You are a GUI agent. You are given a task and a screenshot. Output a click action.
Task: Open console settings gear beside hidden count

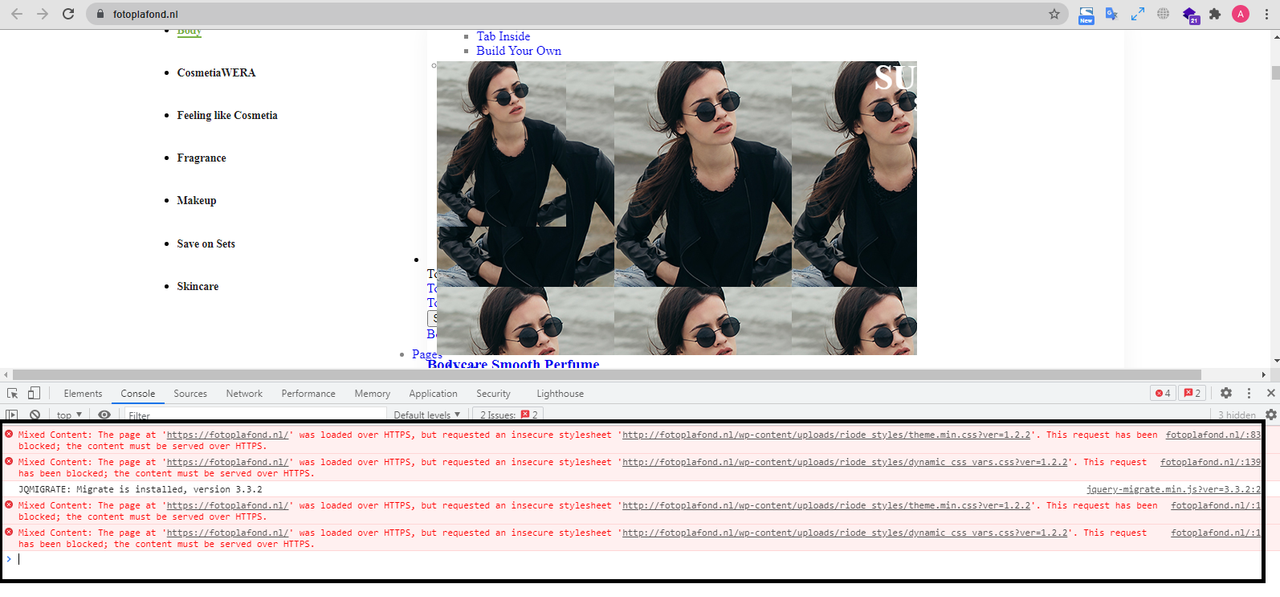(1271, 415)
